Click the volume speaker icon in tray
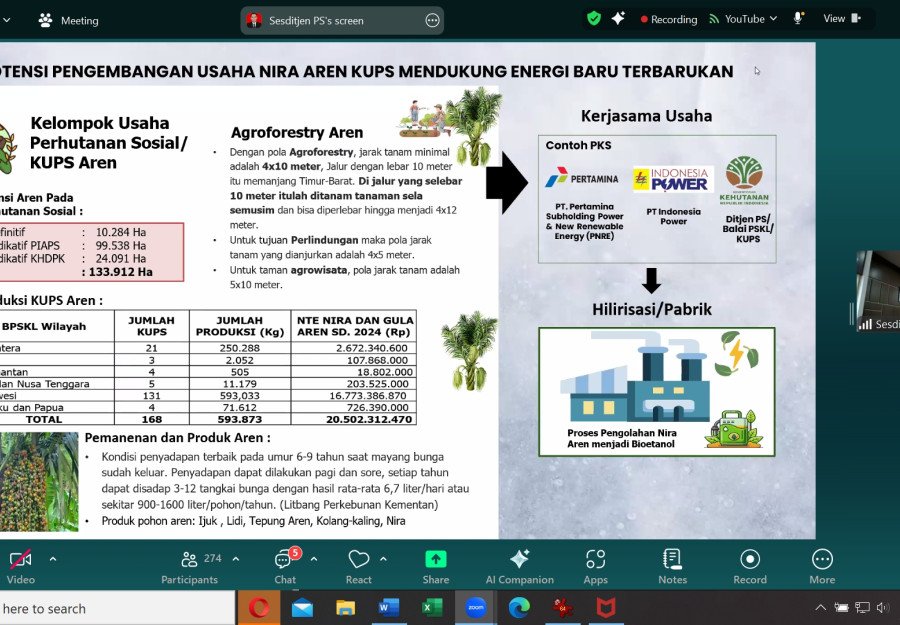900x625 pixels. (x=883, y=607)
